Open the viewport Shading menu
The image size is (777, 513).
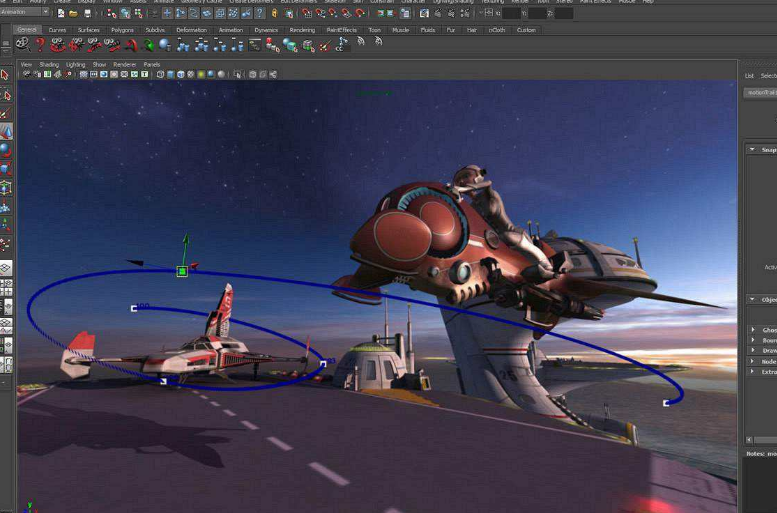tap(49, 64)
